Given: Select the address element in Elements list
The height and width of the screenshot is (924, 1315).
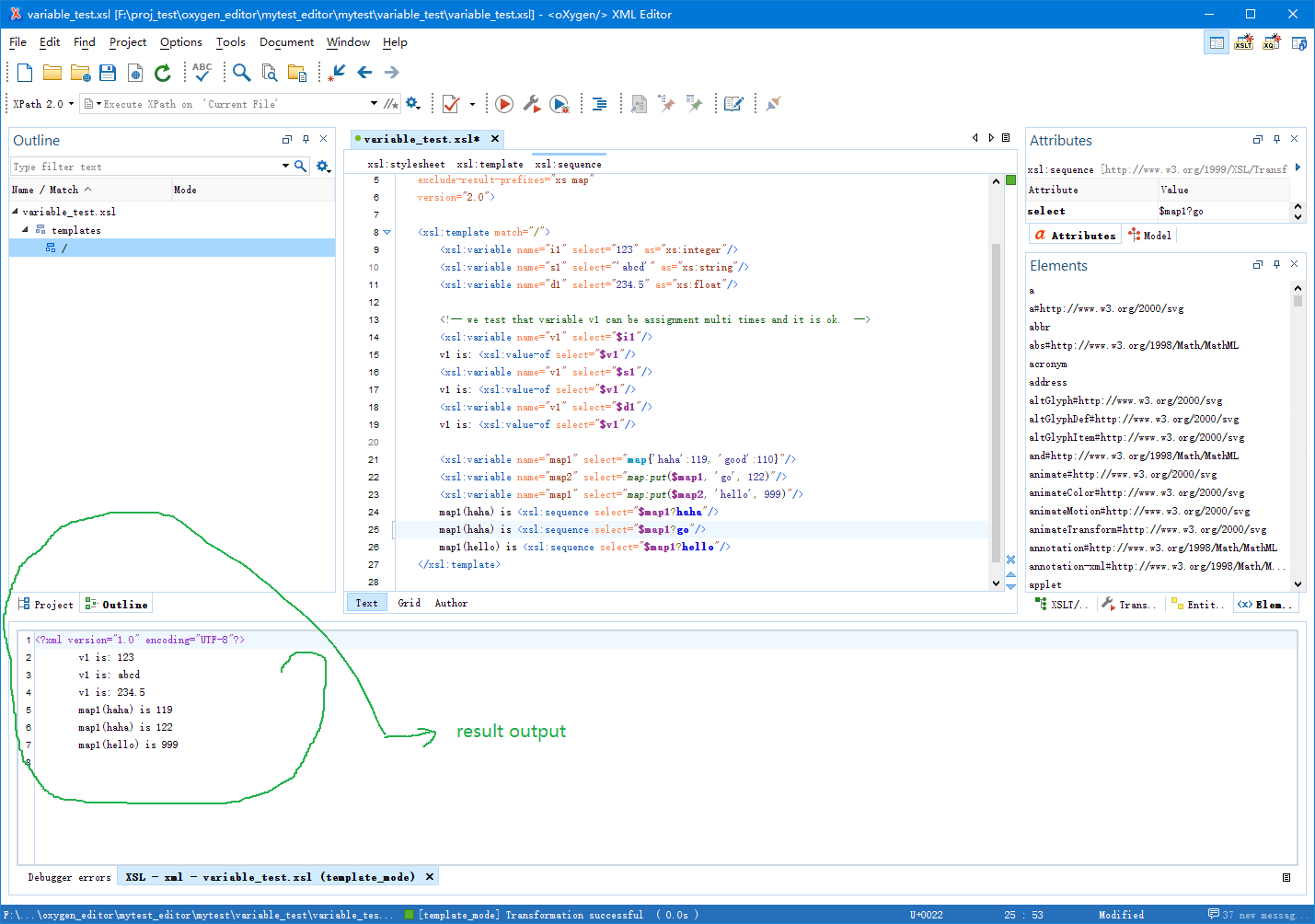Looking at the screenshot, I should [x=1048, y=382].
